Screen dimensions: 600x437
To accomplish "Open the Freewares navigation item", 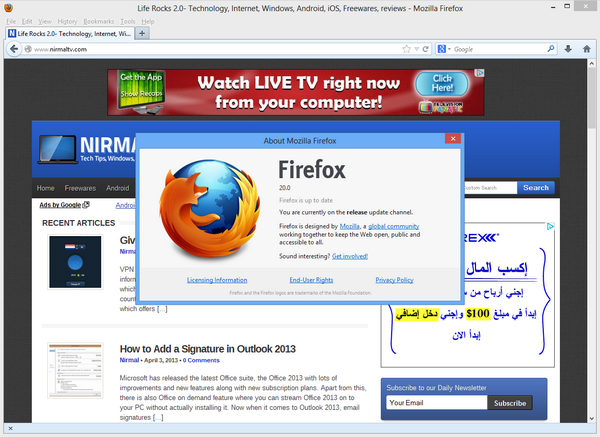I will point(80,188).
